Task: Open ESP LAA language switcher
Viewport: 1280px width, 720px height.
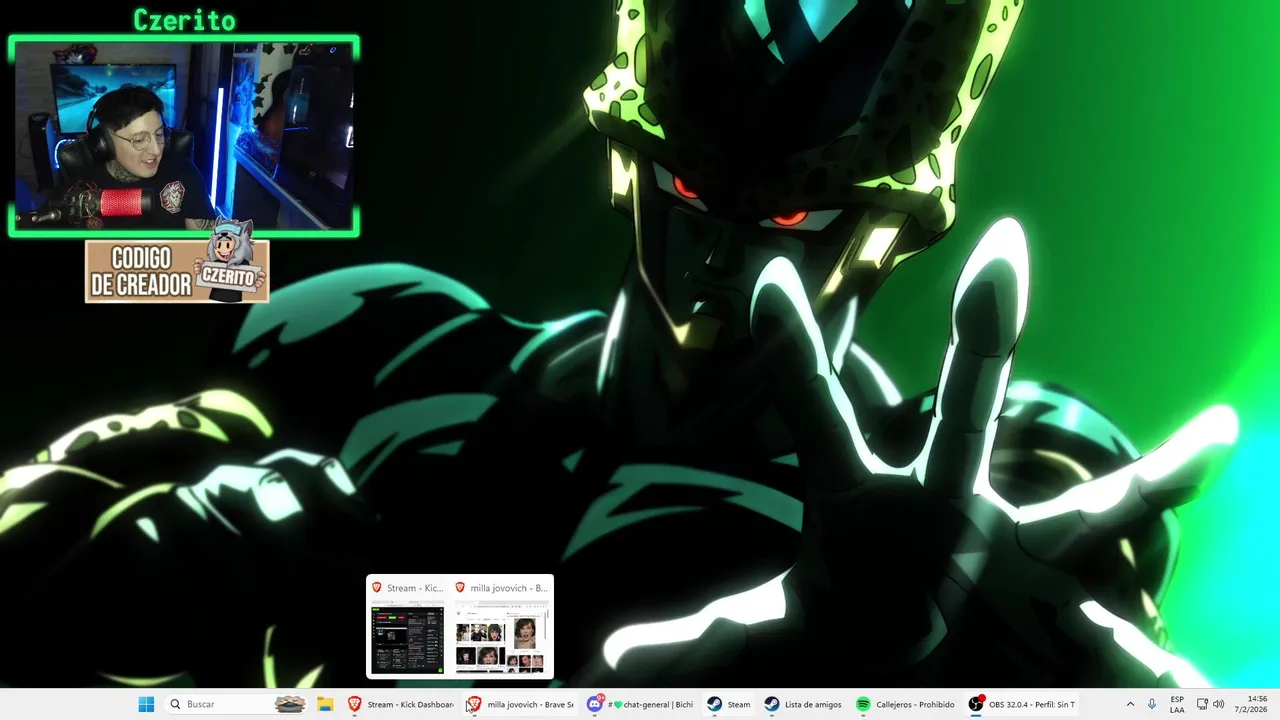Action: click(1177, 704)
